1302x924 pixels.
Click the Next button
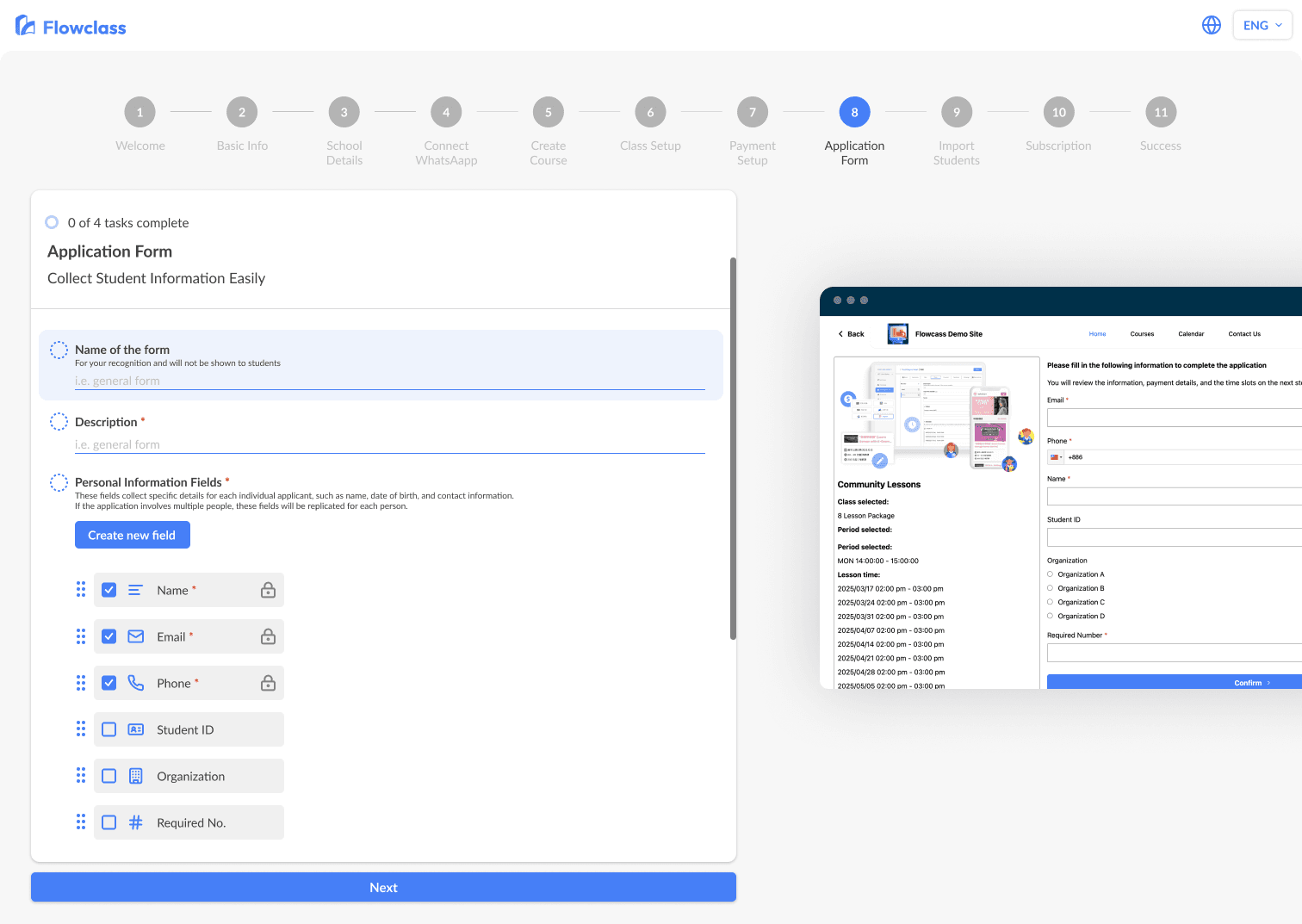[x=383, y=887]
